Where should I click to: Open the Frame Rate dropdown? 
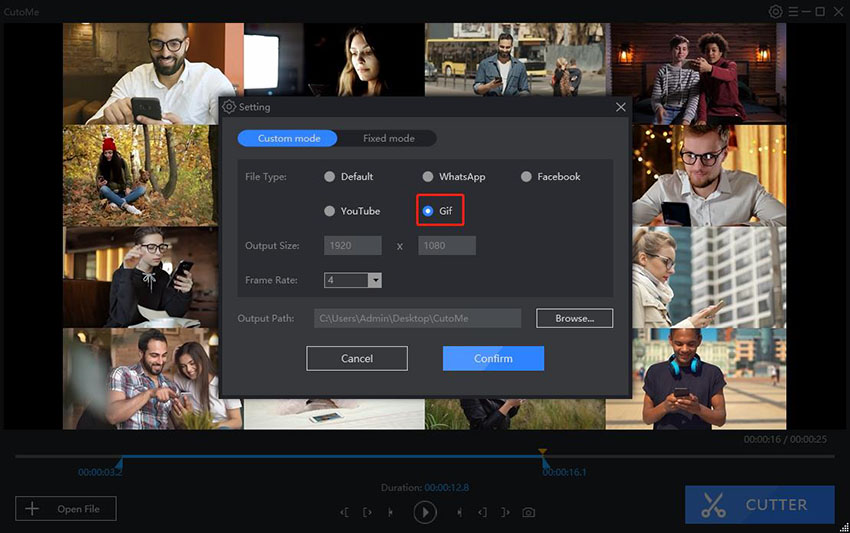click(375, 280)
